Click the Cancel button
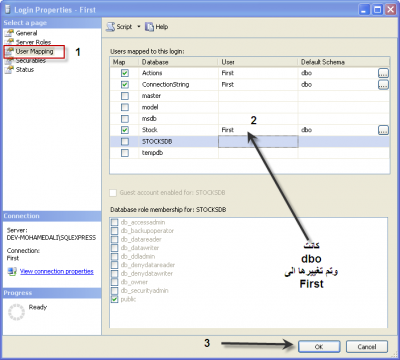Screen dimensions: 400x360 367,347
